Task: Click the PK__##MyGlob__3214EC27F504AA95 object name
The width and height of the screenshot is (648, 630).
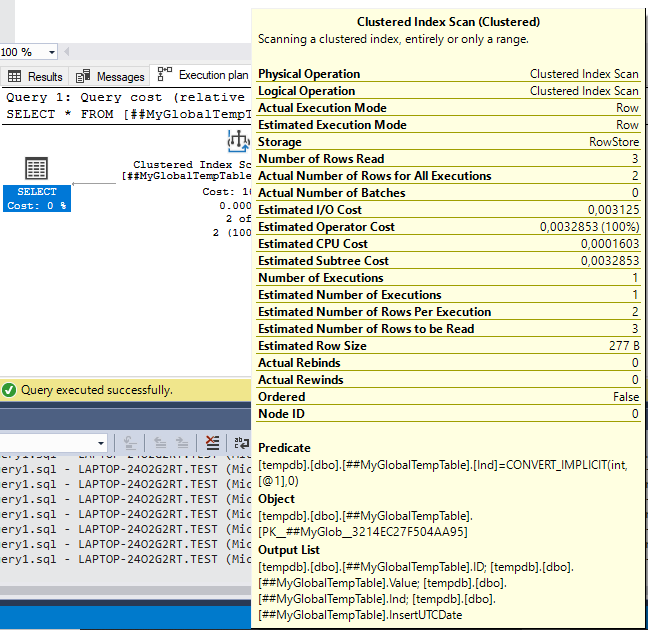Action: tap(362, 531)
